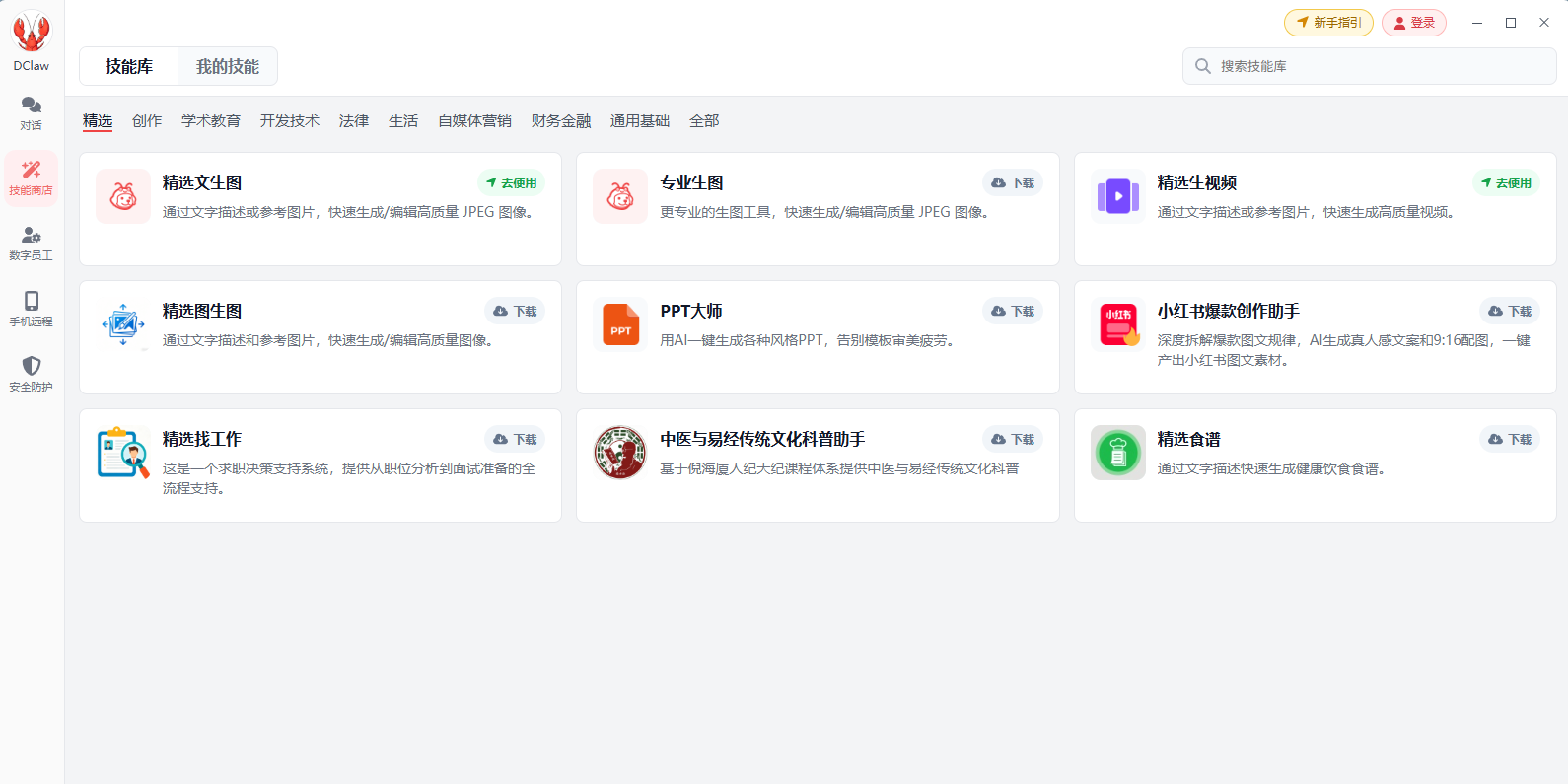Image resolution: width=1568 pixels, height=784 pixels.
Task: Download the 小红书爆款创作助手 skill
Action: click(1510, 311)
